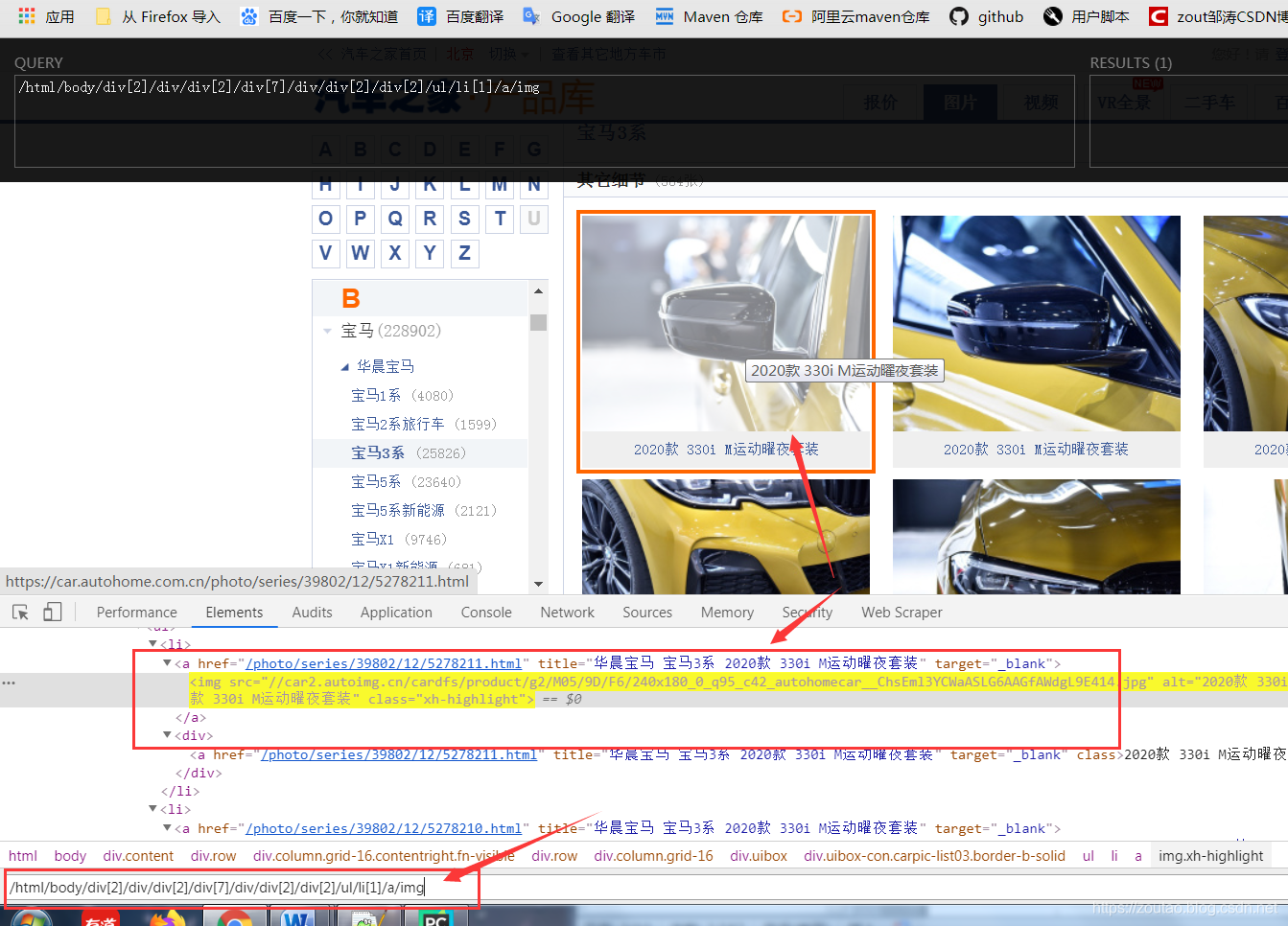Viewport: 1288px width, 926px height.
Task: Filter brands by letter P
Action: [x=360, y=219]
